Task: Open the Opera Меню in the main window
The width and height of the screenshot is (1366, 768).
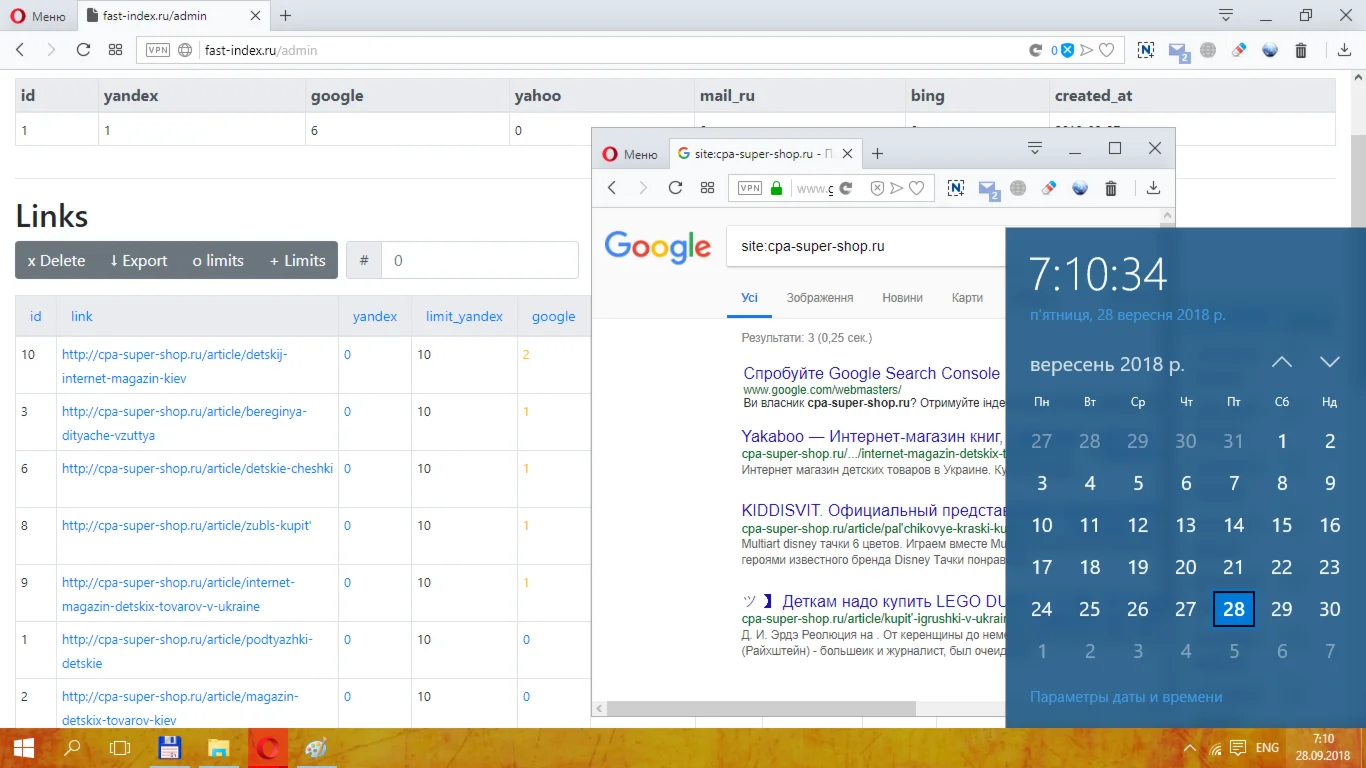Action: click(x=38, y=16)
